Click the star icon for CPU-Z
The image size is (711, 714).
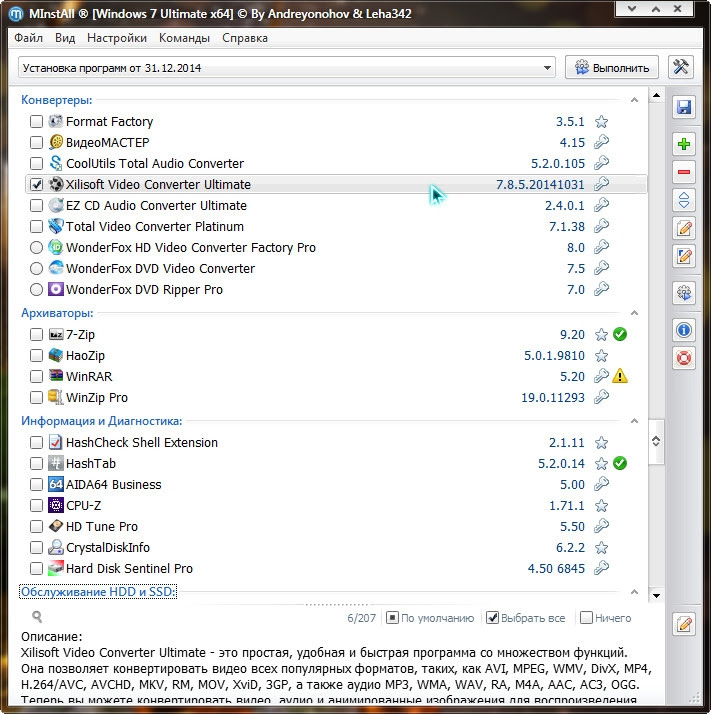[x=601, y=505]
